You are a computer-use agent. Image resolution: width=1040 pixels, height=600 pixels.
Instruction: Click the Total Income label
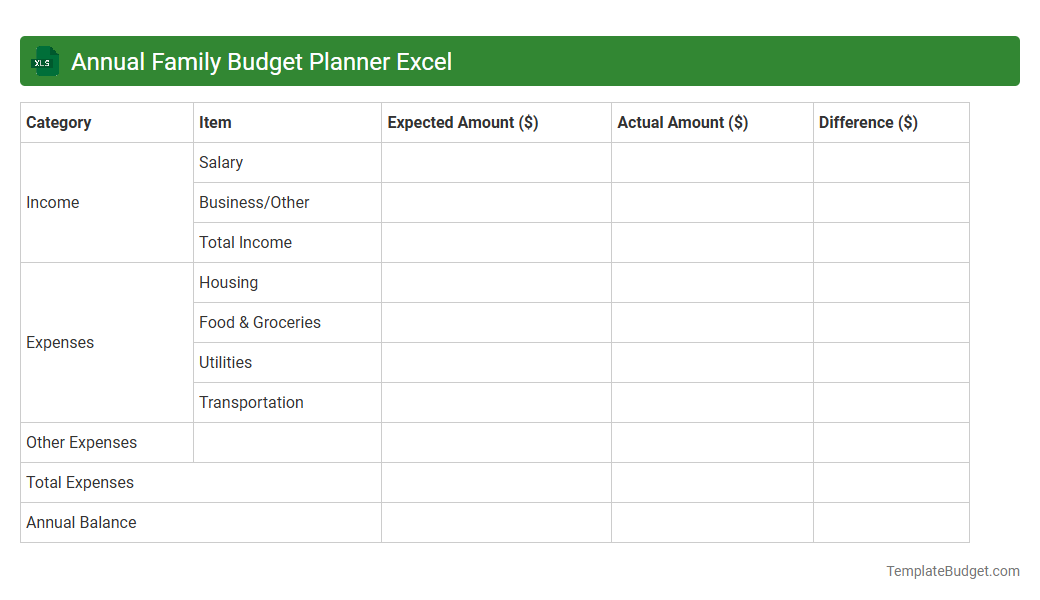pos(245,242)
